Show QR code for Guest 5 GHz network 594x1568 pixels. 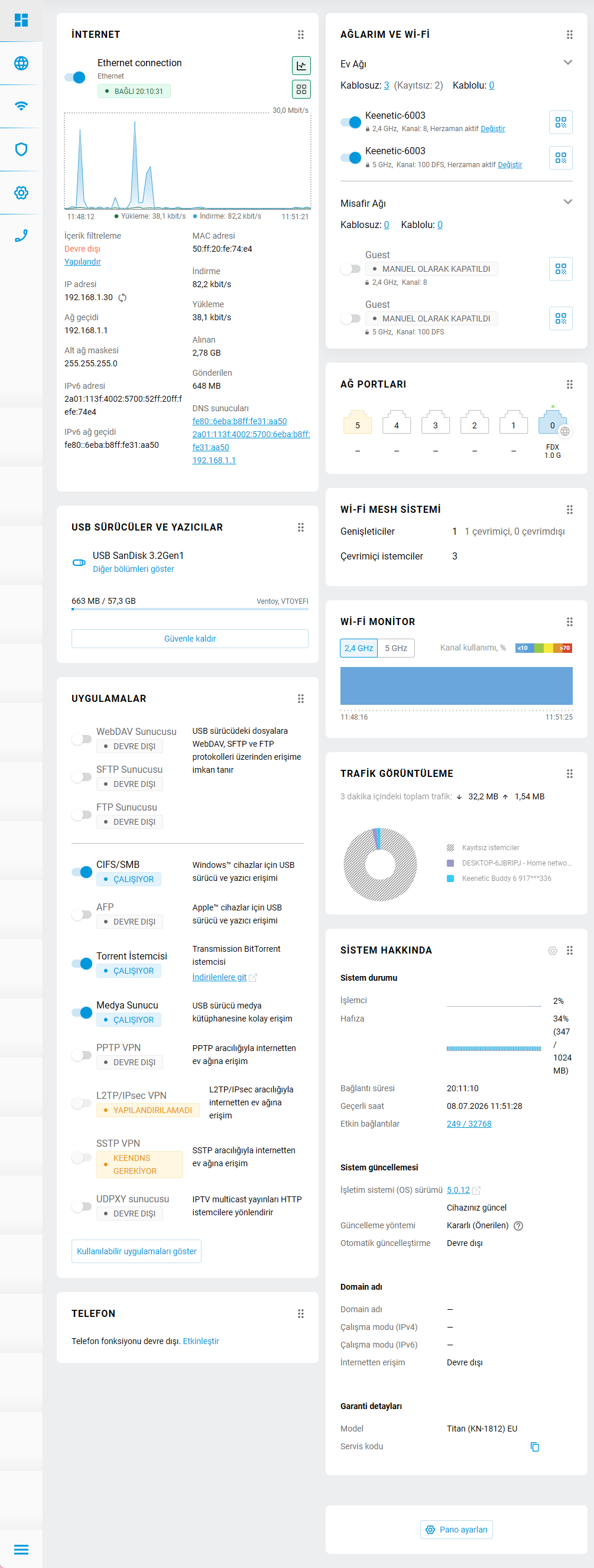[x=560, y=318]
